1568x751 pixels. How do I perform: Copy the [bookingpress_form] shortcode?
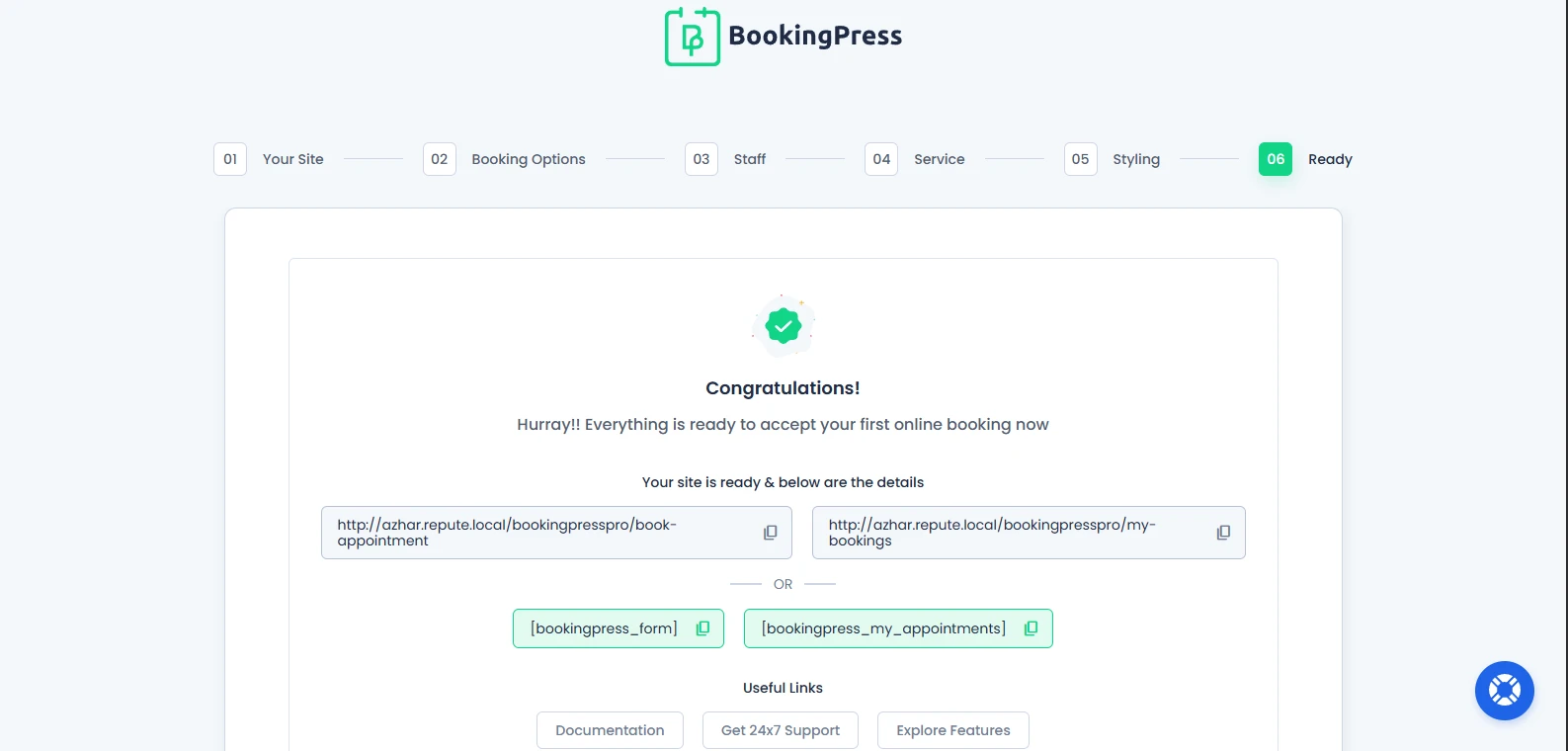click(702, 628)
